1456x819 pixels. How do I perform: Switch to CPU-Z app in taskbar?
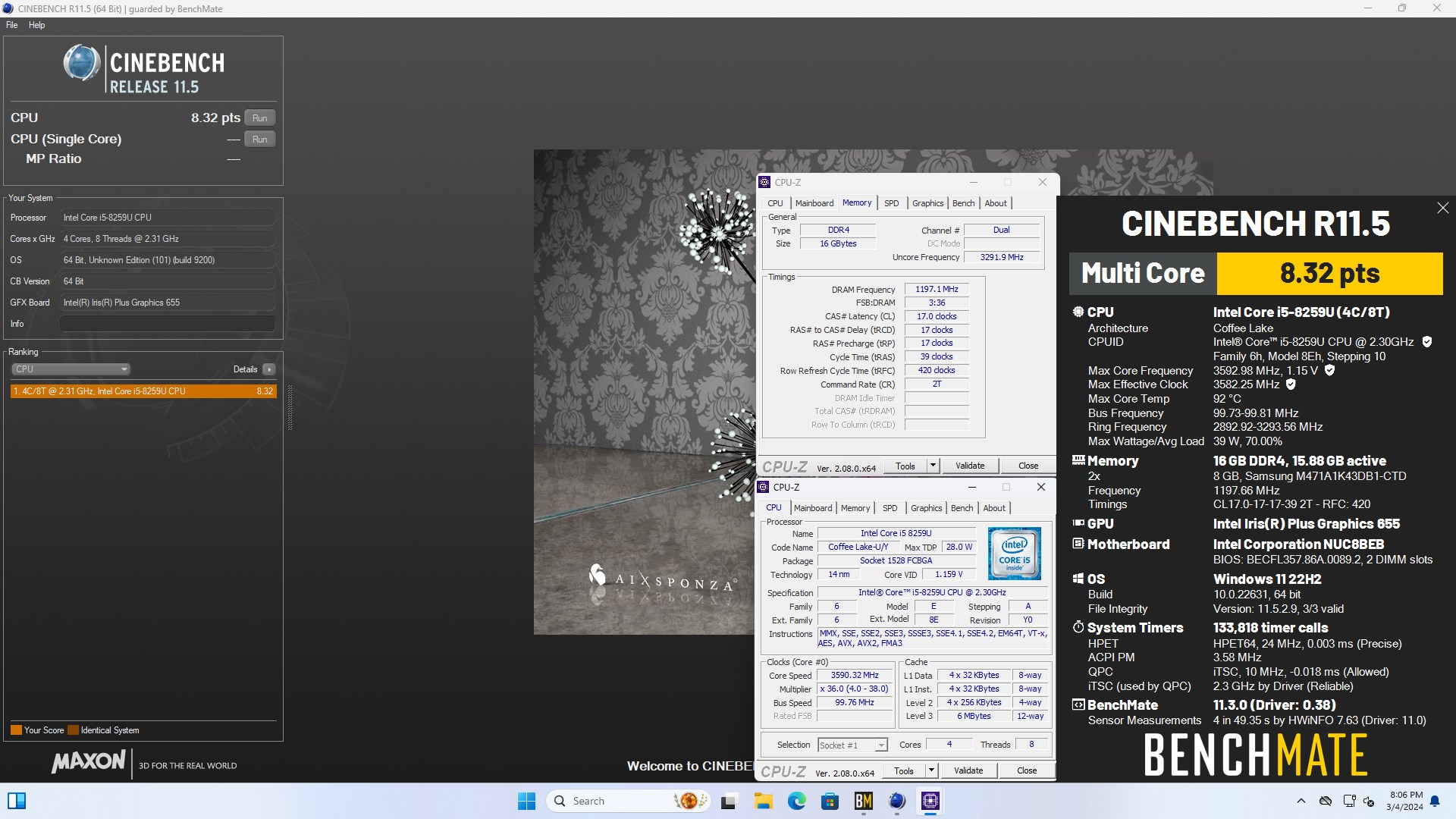(x=930, y=801)
